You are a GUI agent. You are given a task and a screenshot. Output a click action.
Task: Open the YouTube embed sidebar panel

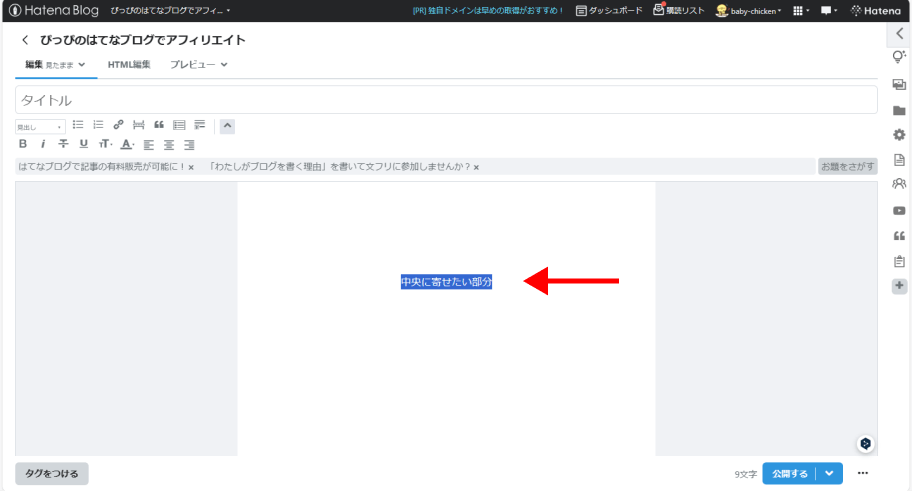pos(899,211)
